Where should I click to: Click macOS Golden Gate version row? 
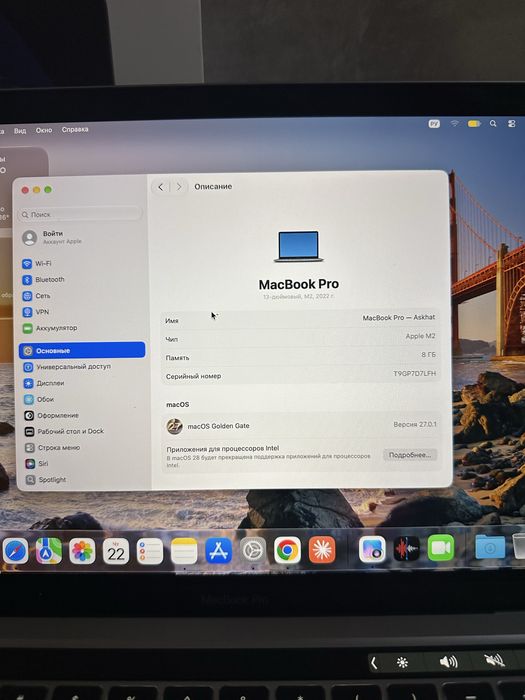coord(301,425)
